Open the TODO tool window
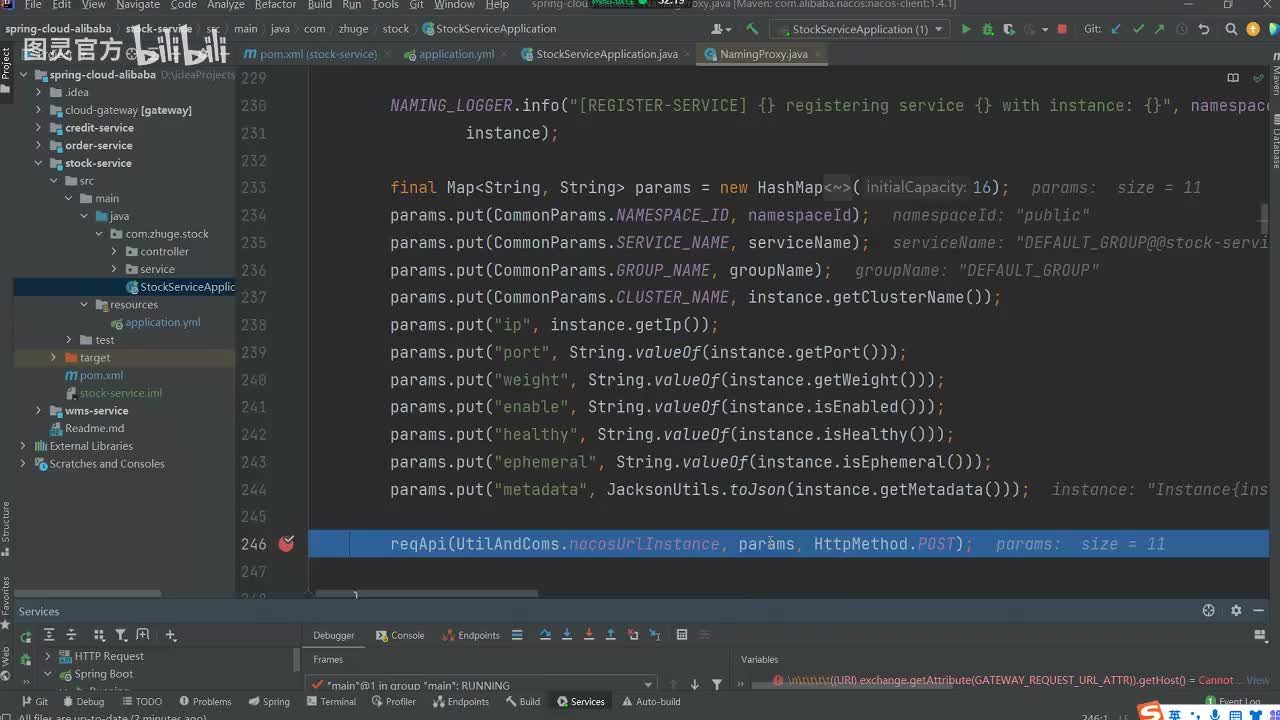The width and height of the screenshot is (1280, 720). [142, 701]
